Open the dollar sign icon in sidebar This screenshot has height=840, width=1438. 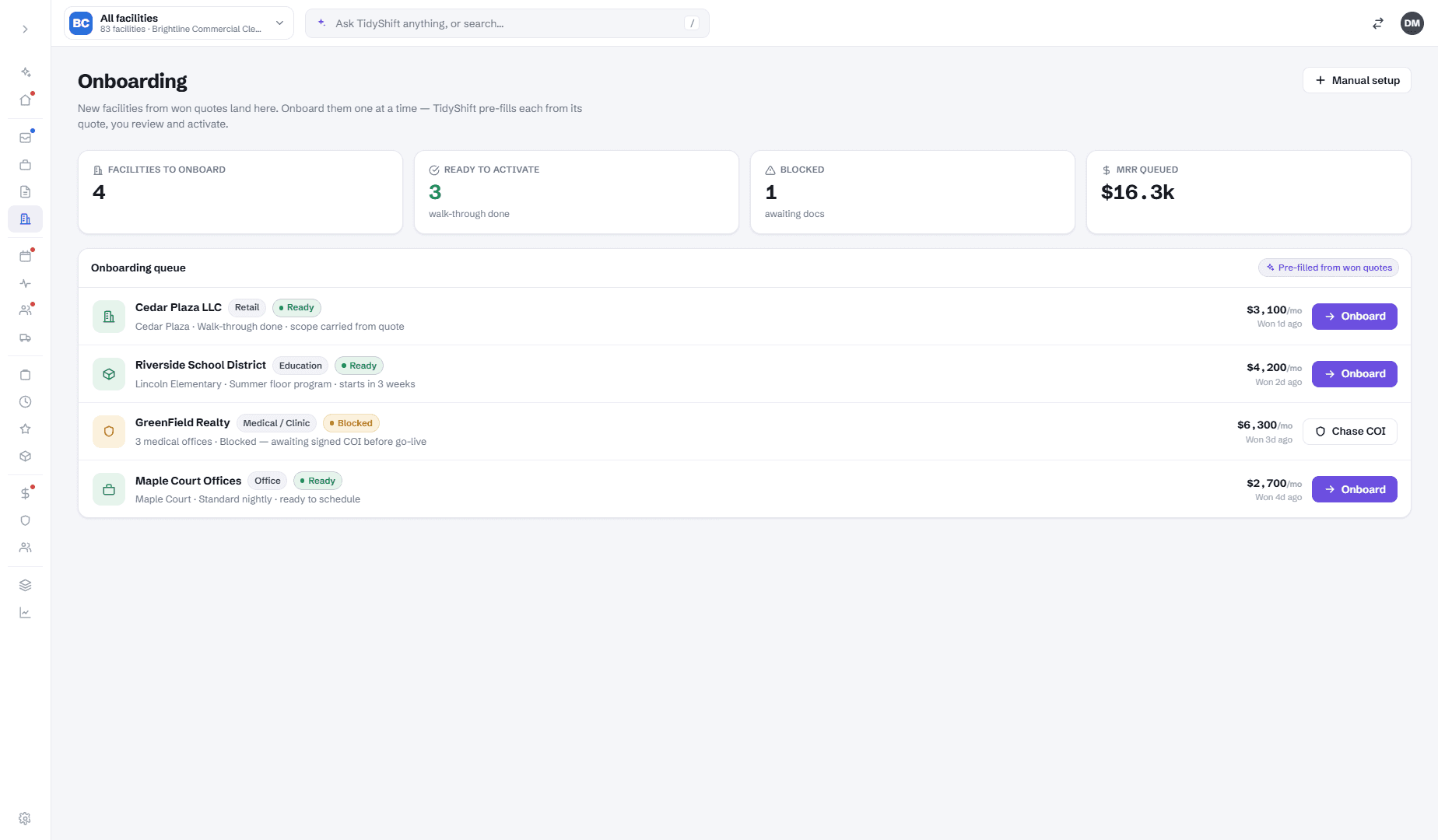coord(25,493)
